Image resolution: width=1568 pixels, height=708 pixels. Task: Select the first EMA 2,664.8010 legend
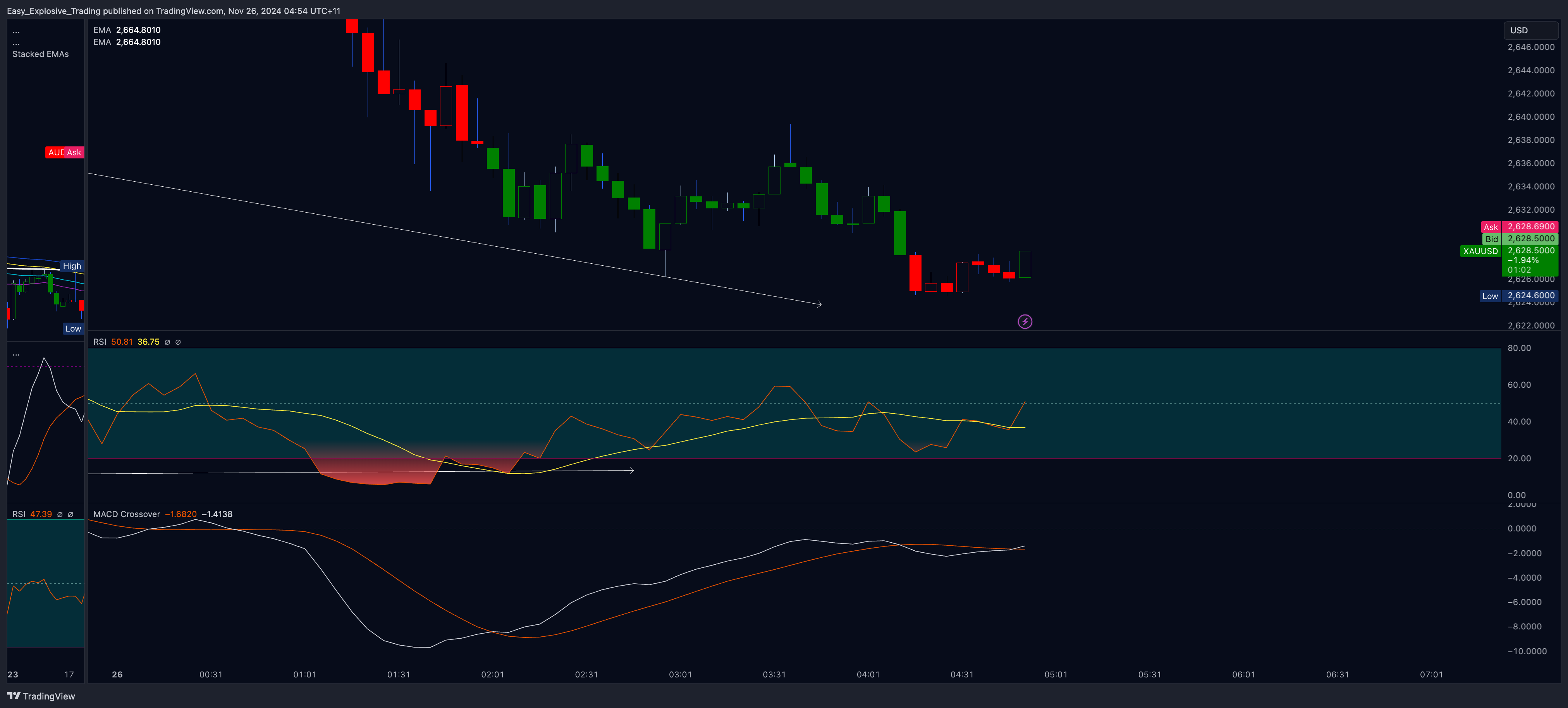pyautogui.click(x=127, y=30)
